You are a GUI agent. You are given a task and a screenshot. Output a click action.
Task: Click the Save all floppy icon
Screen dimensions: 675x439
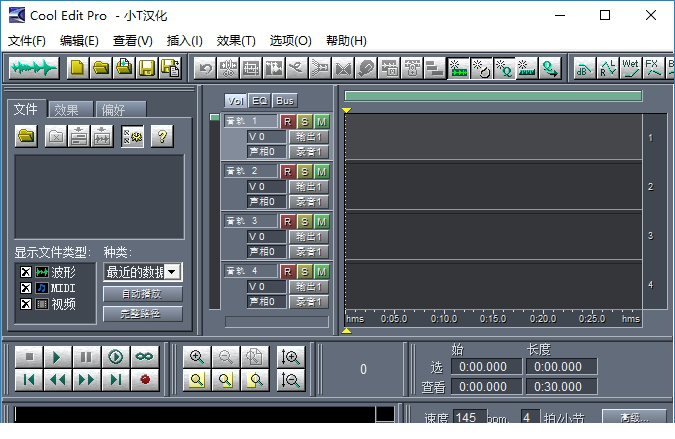click(170, 68)
